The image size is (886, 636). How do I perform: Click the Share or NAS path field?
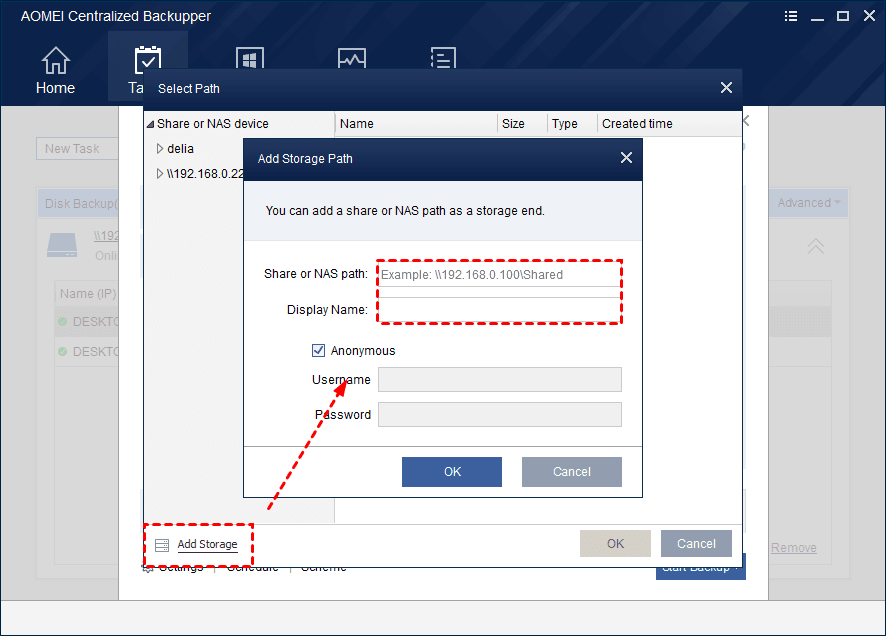(500, 275)
